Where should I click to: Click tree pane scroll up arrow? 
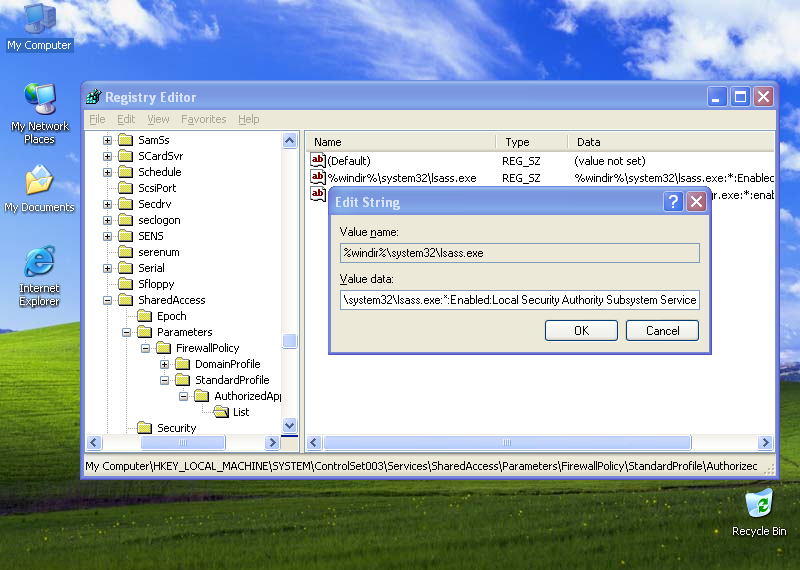[289, 140]
